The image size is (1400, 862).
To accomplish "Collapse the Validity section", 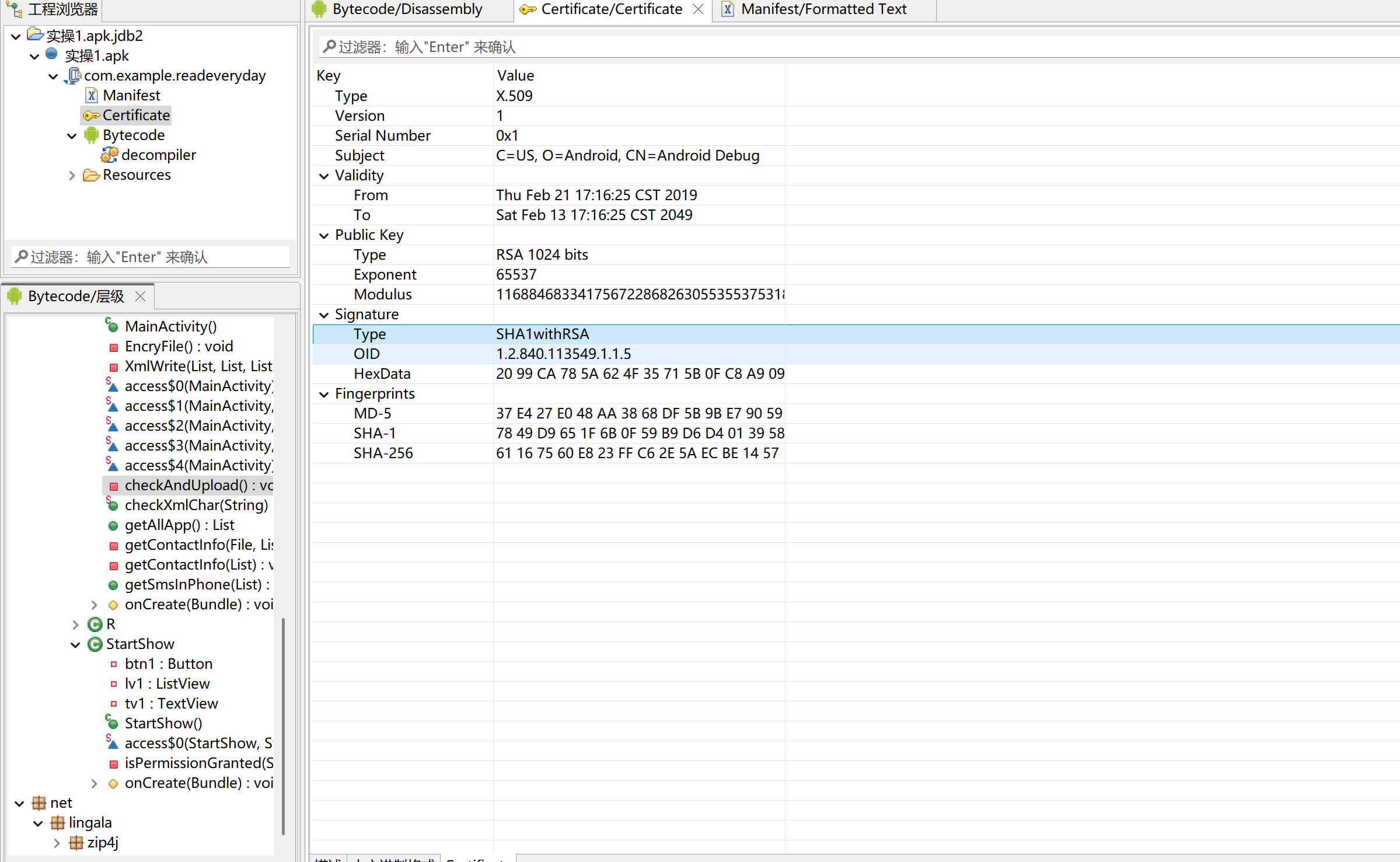I will (x=324, y=176).
